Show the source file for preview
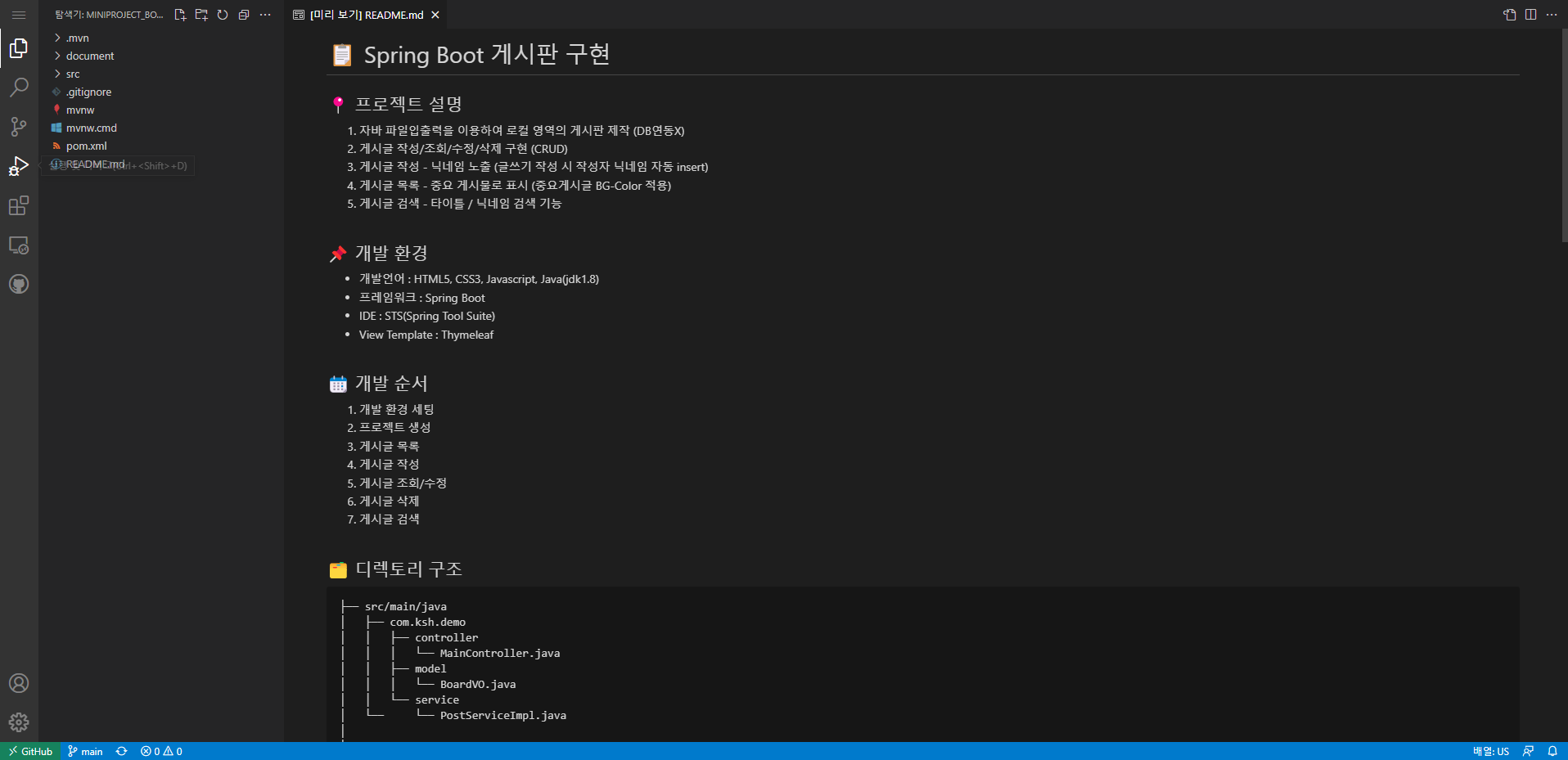The image size is (1568, 760). pyautogui.click(x=1510, y=15)
